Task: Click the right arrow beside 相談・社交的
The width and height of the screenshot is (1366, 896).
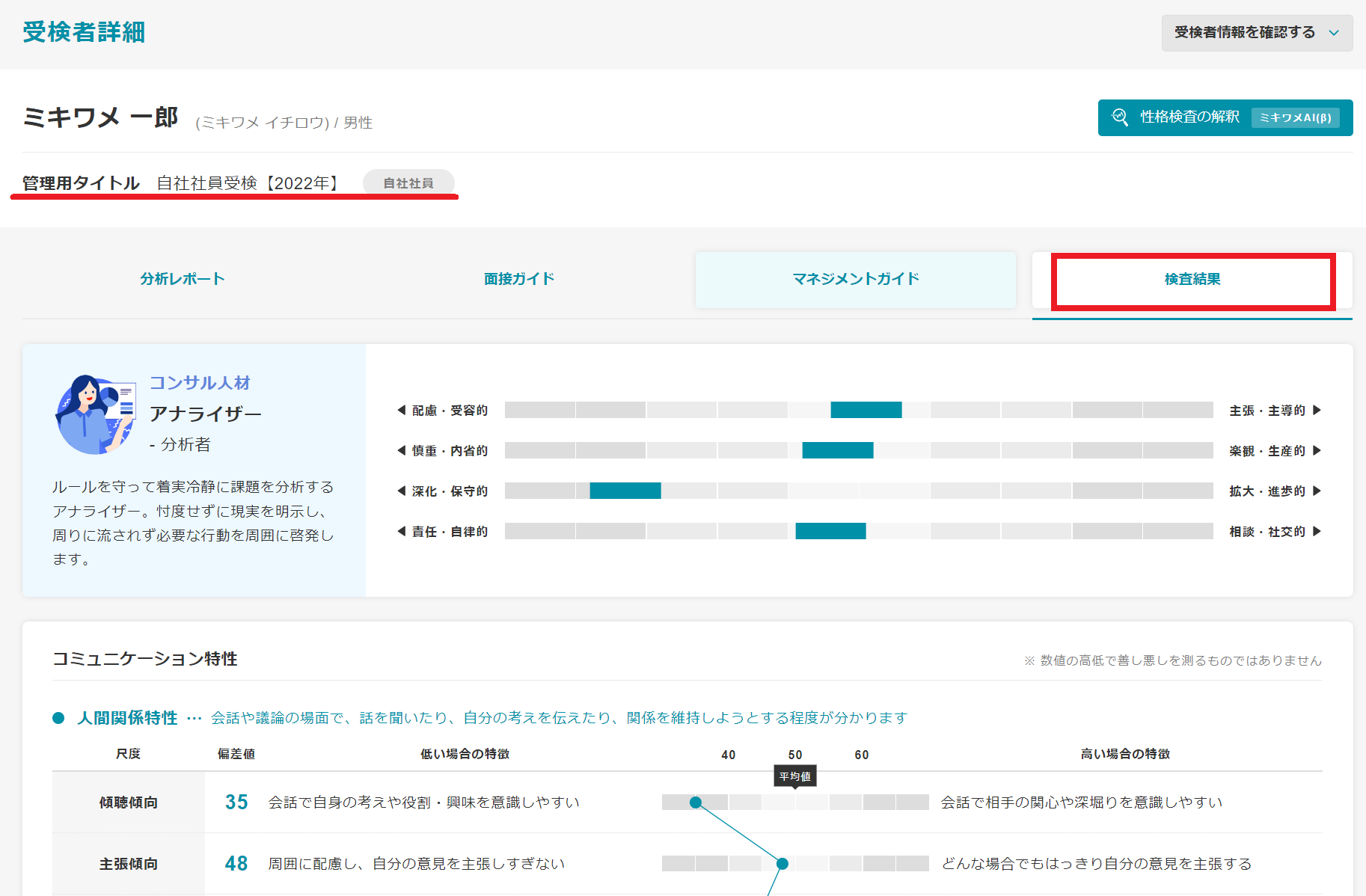Action: coord(1317,531)
